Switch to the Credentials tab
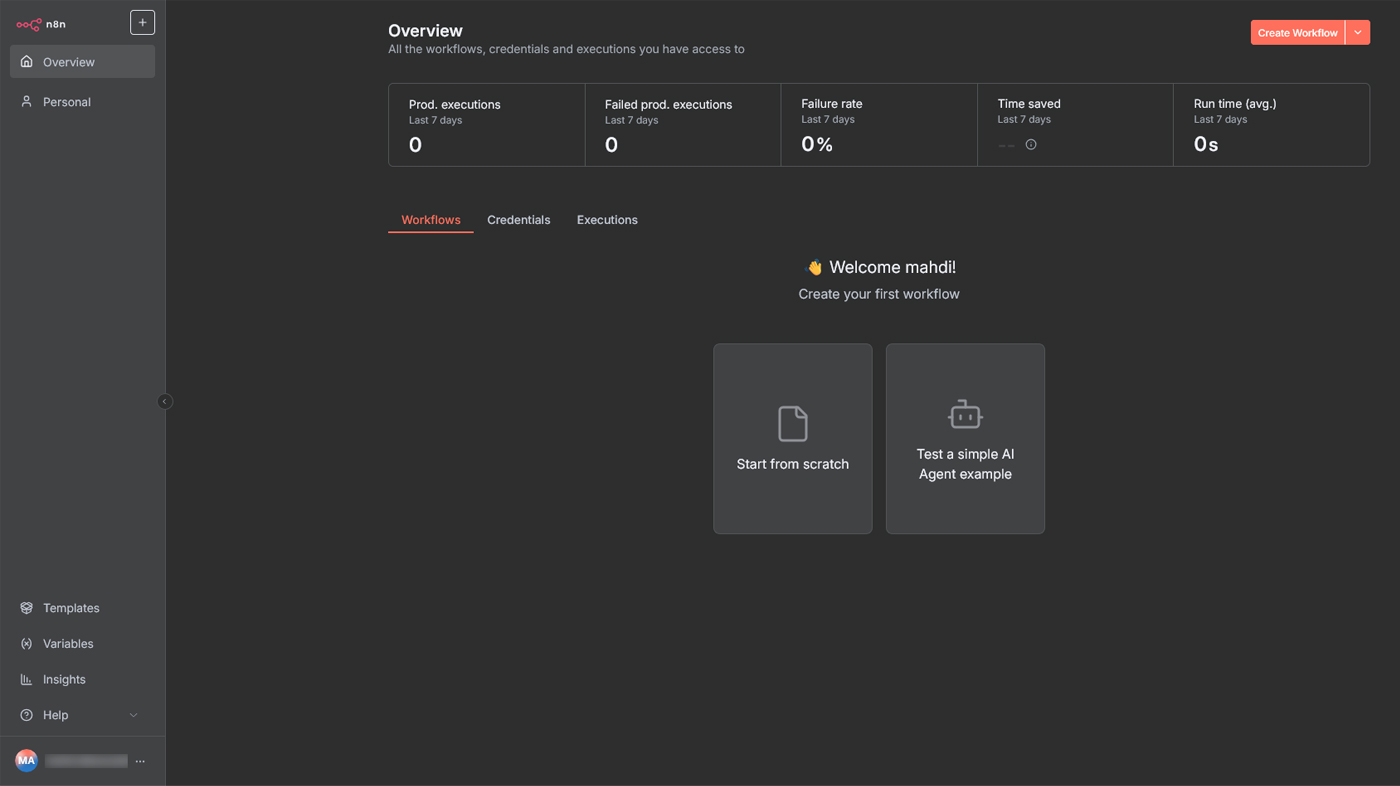This screenshot has width=1400, height=786. [x=518, y=220]
